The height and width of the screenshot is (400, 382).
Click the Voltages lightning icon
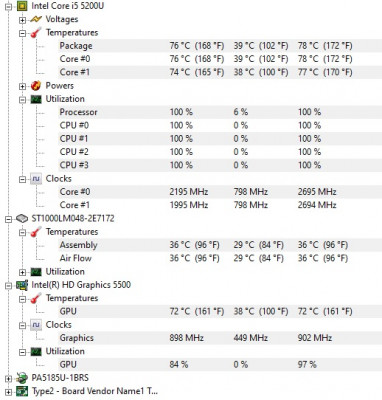coord(36,19)
